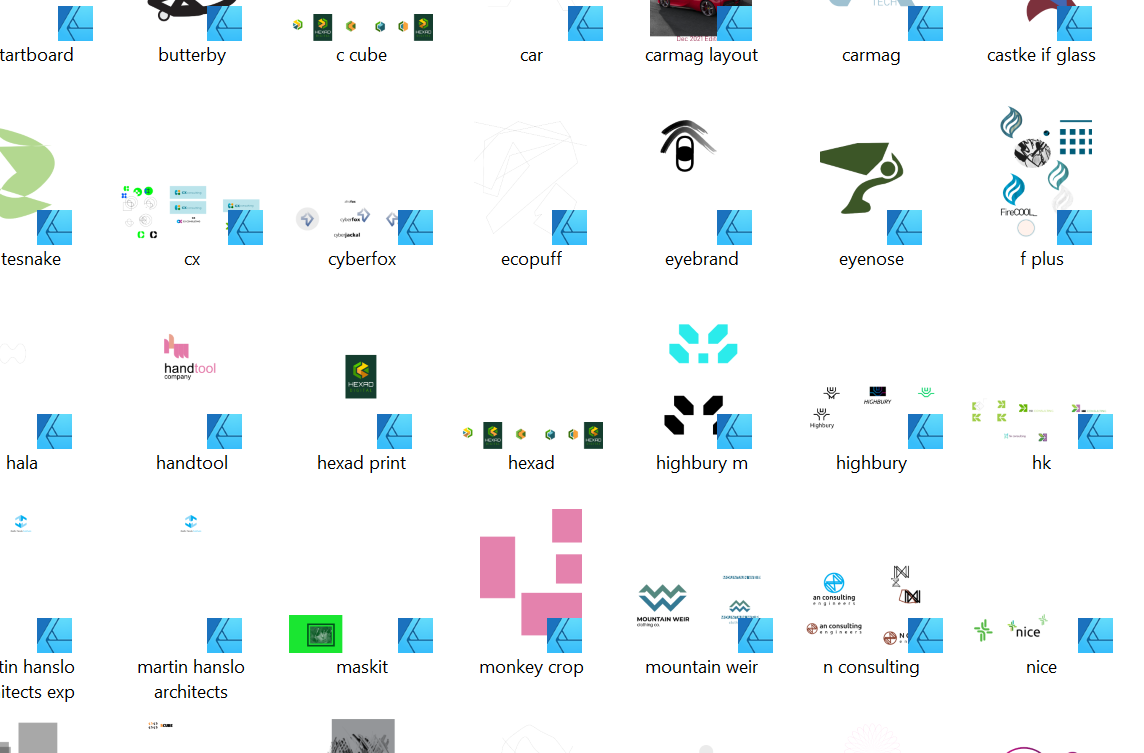Select the 'c cube' file name
Viewport: 1144px width, 753px height.
click(x=361, y=55)
